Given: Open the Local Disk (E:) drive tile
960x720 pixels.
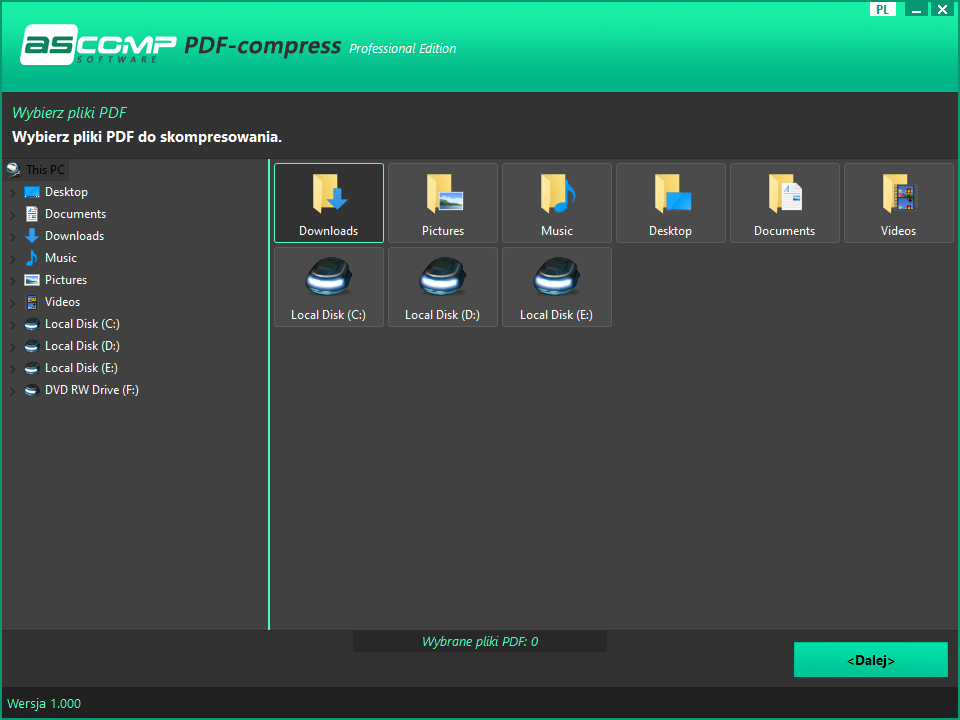Looking at the screenshot, I should point(557,287).
